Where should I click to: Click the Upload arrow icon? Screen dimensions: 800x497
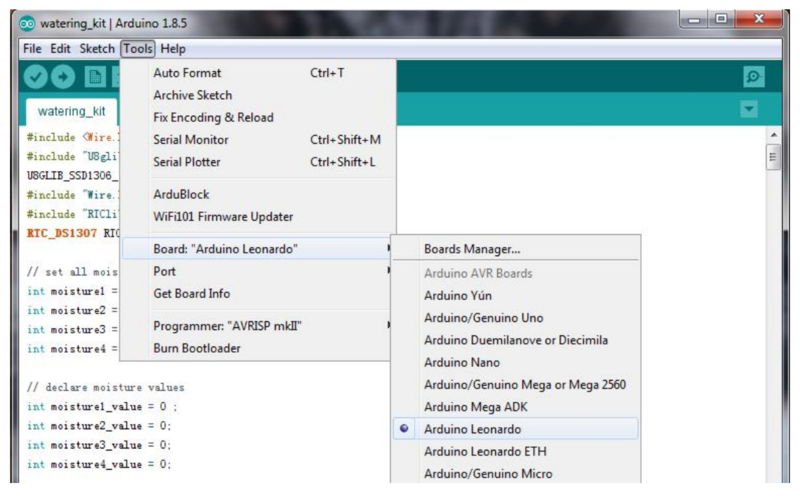click(63, 77)
